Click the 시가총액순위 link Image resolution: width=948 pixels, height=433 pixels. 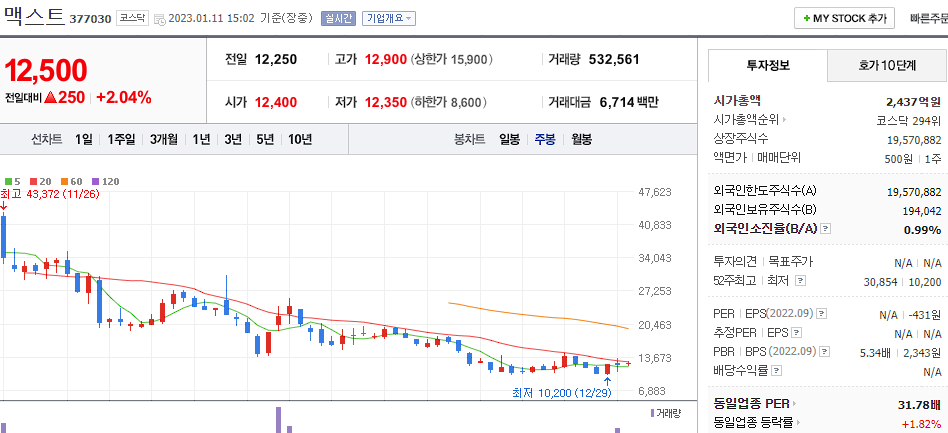coord(747,120)
